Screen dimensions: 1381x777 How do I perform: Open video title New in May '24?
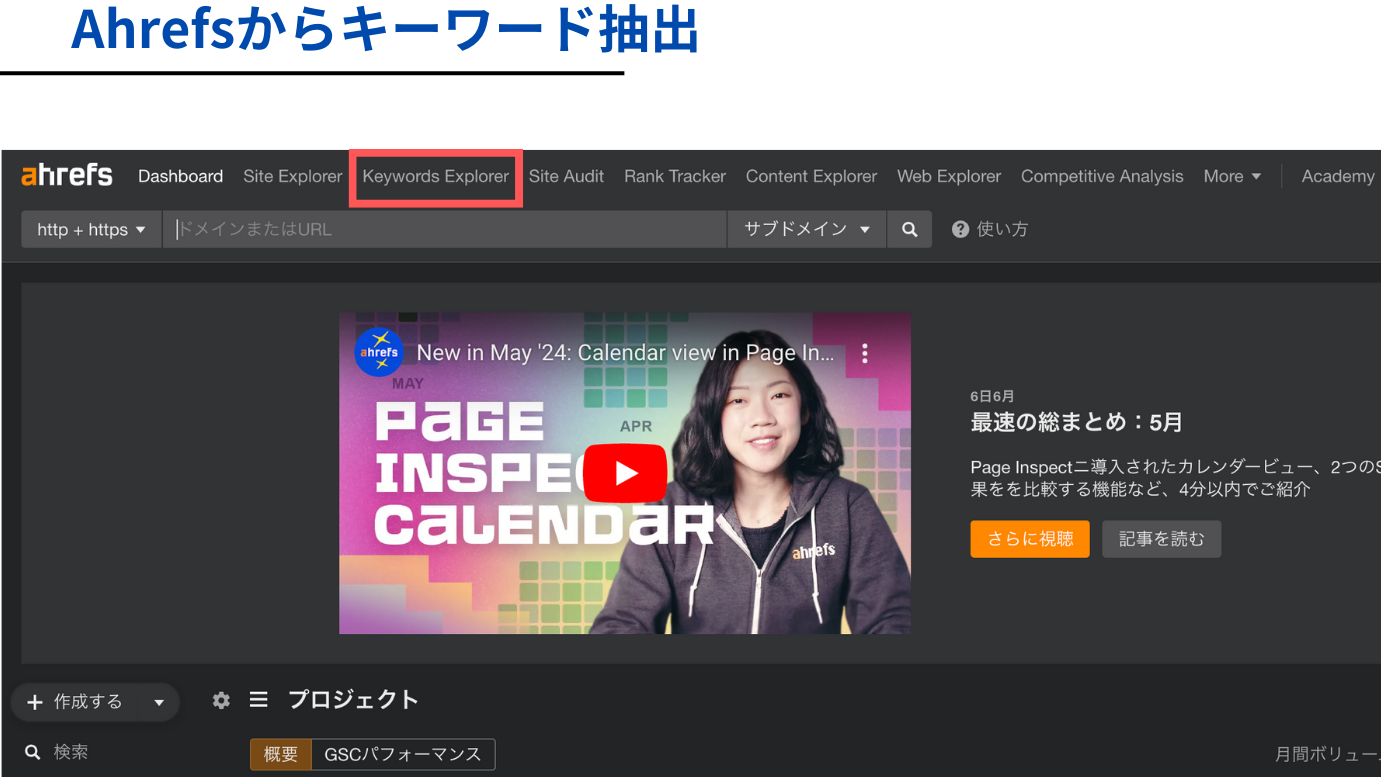(x=625, y=353)
